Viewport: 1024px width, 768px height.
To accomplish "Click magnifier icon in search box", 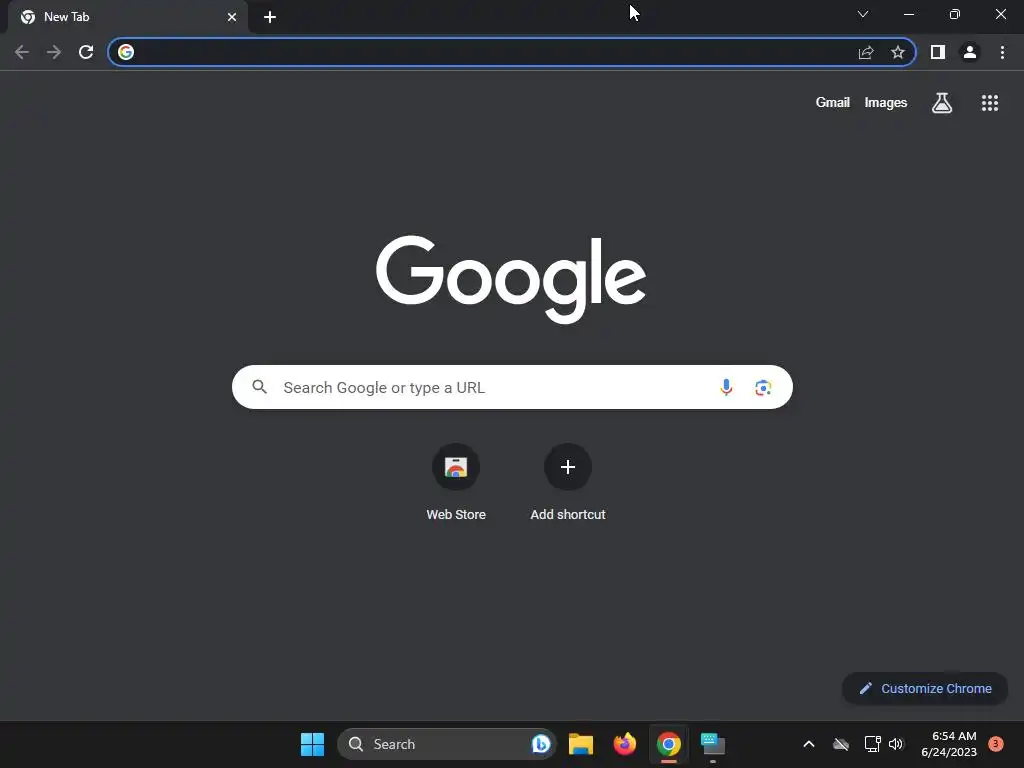I will click(x=259, y=387).
